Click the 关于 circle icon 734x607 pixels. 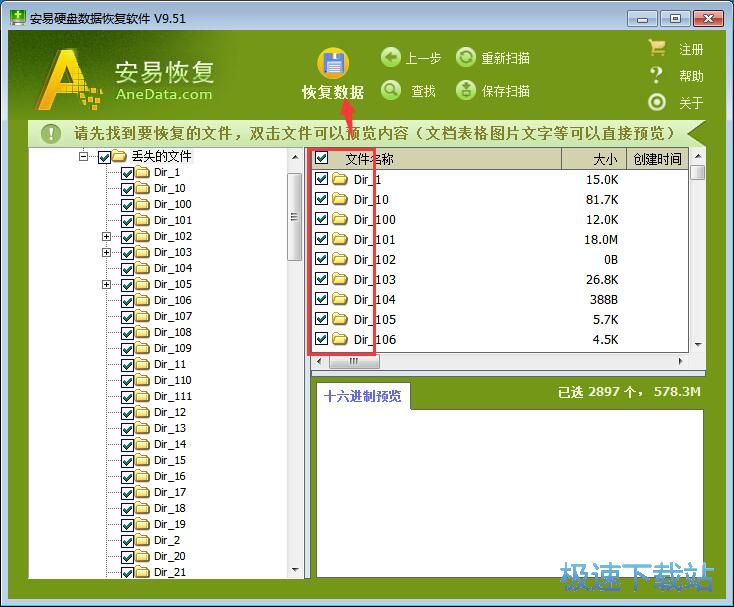pos(657,102)
